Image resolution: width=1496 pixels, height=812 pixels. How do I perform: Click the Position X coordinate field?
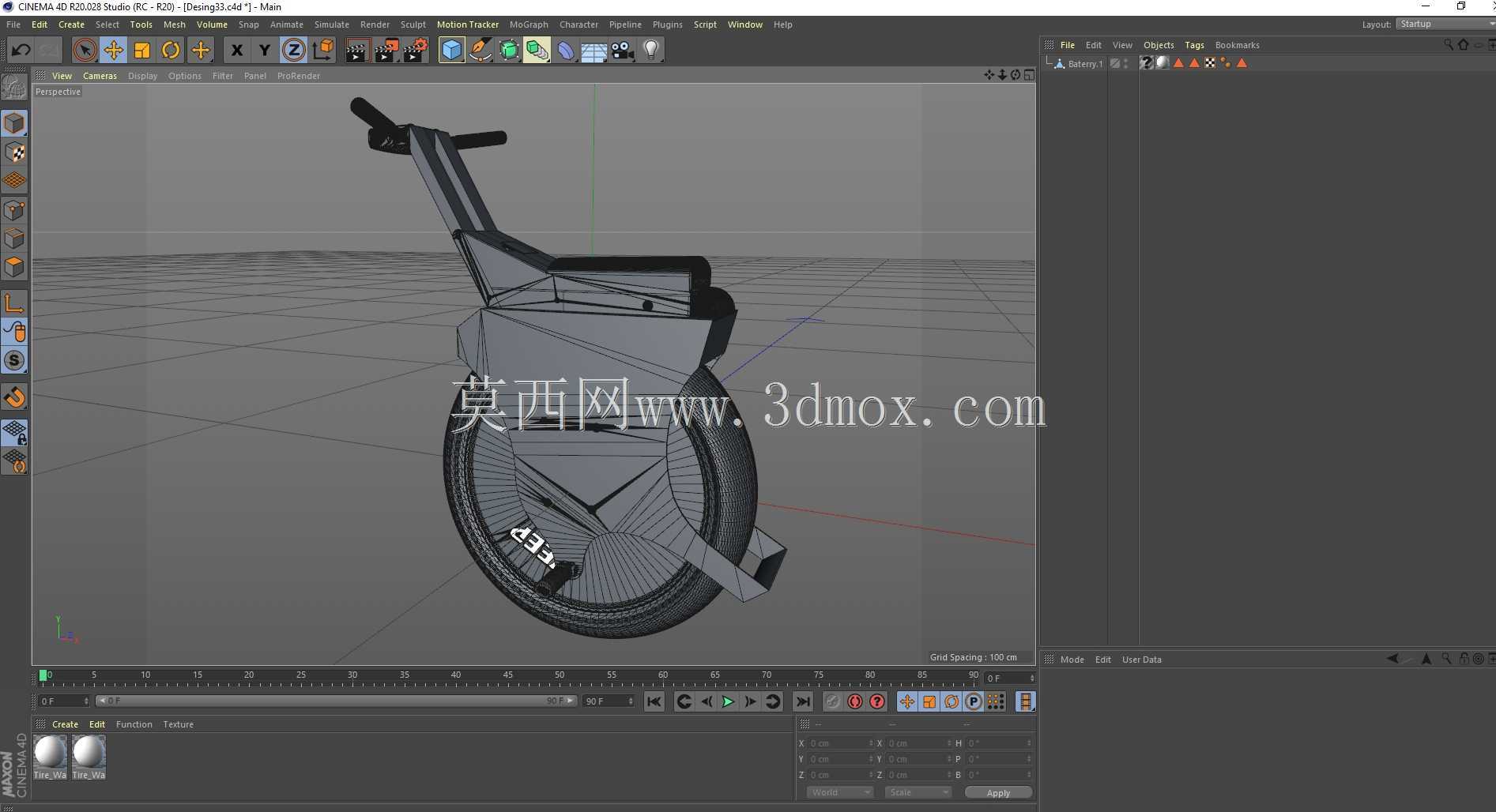(x=841, y=743)
